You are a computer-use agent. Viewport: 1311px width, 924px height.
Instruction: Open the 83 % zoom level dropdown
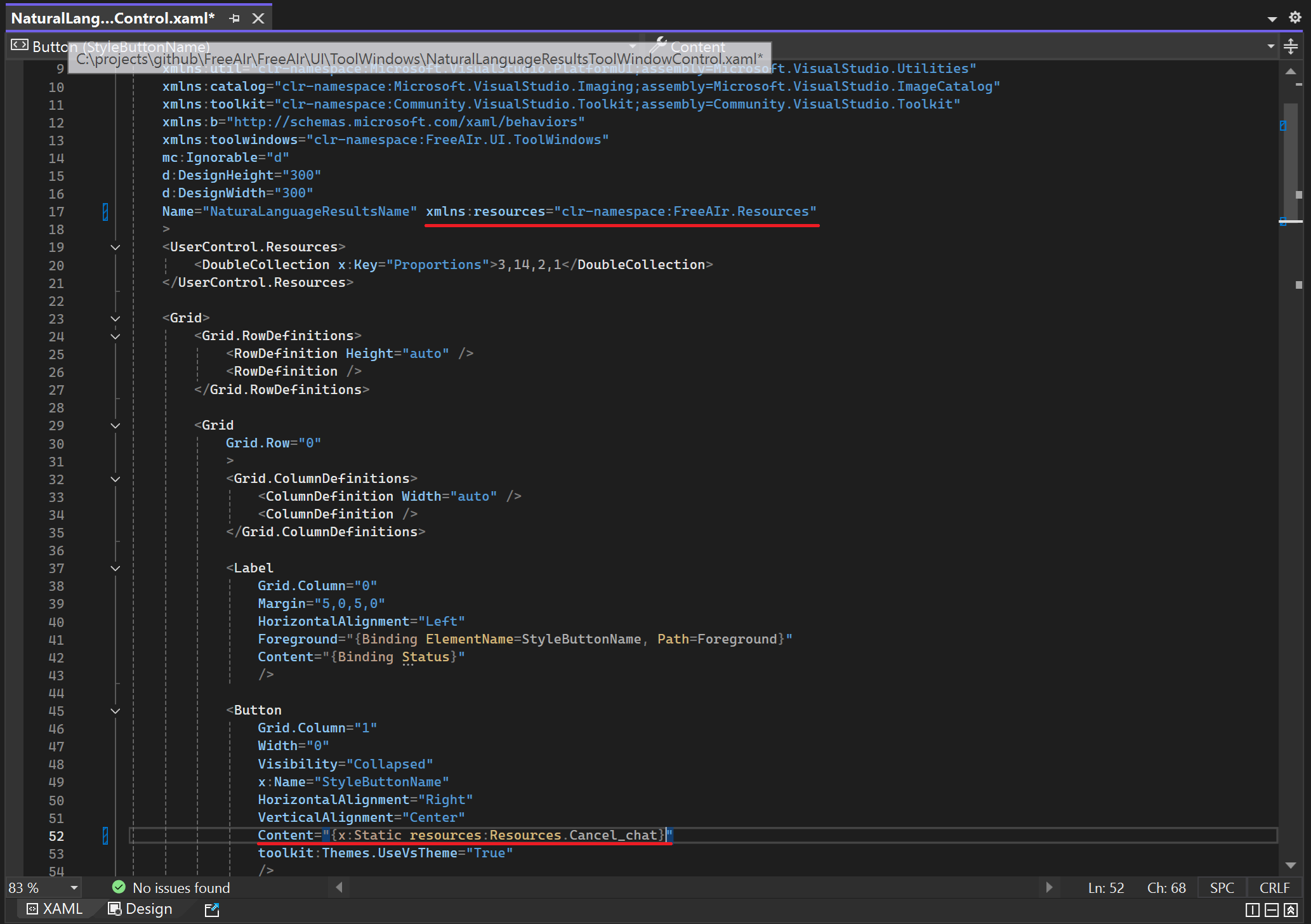coord(74,888)
